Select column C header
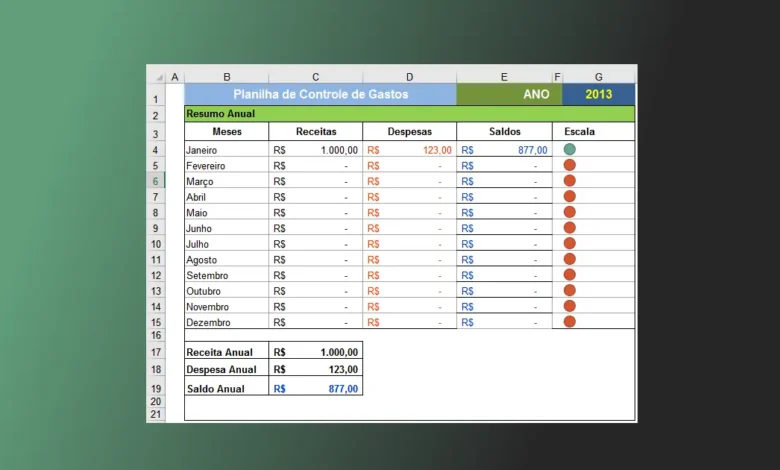The height and width of the screenshot is (470, 780). 315,77
